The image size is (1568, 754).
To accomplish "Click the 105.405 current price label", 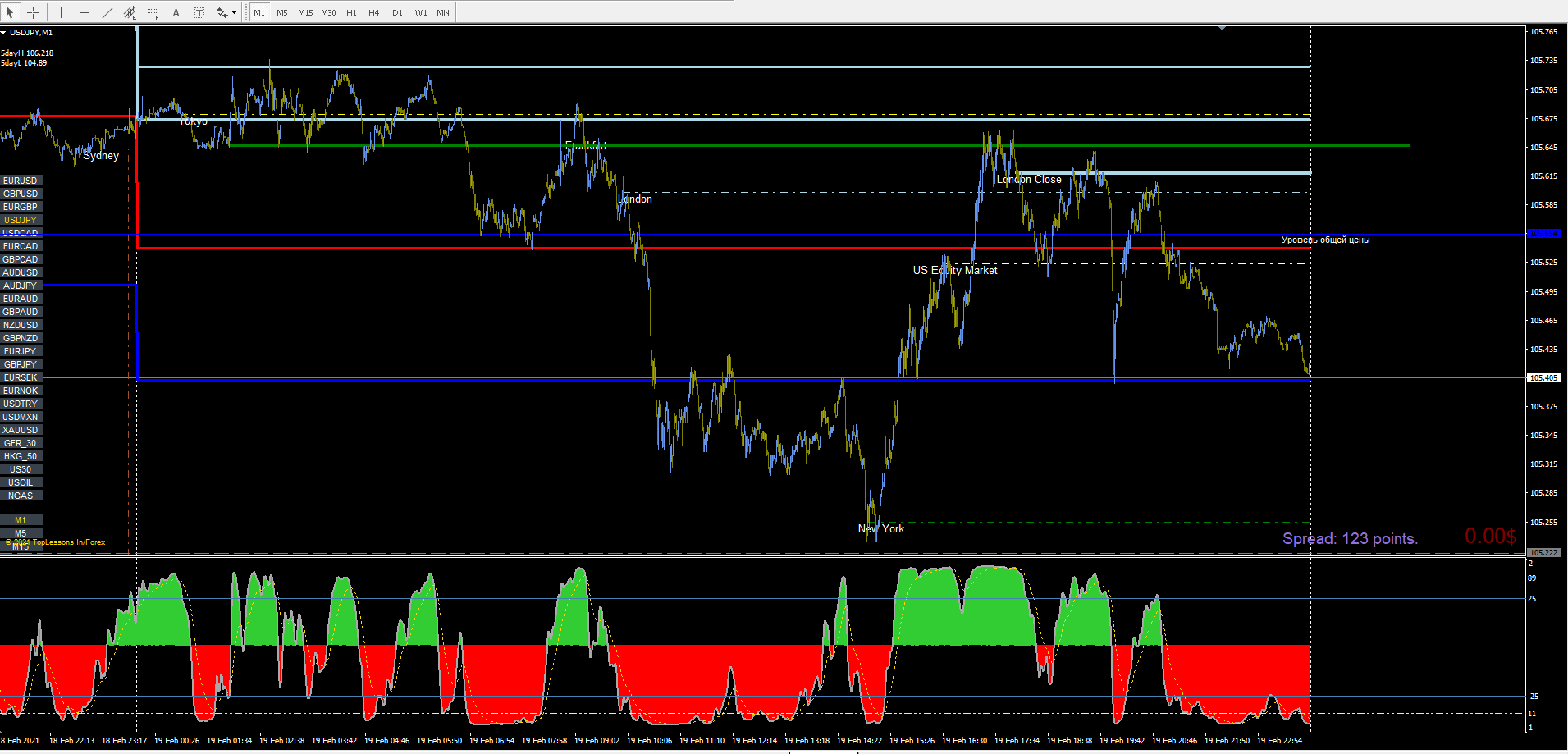I will coord(1543,378).
